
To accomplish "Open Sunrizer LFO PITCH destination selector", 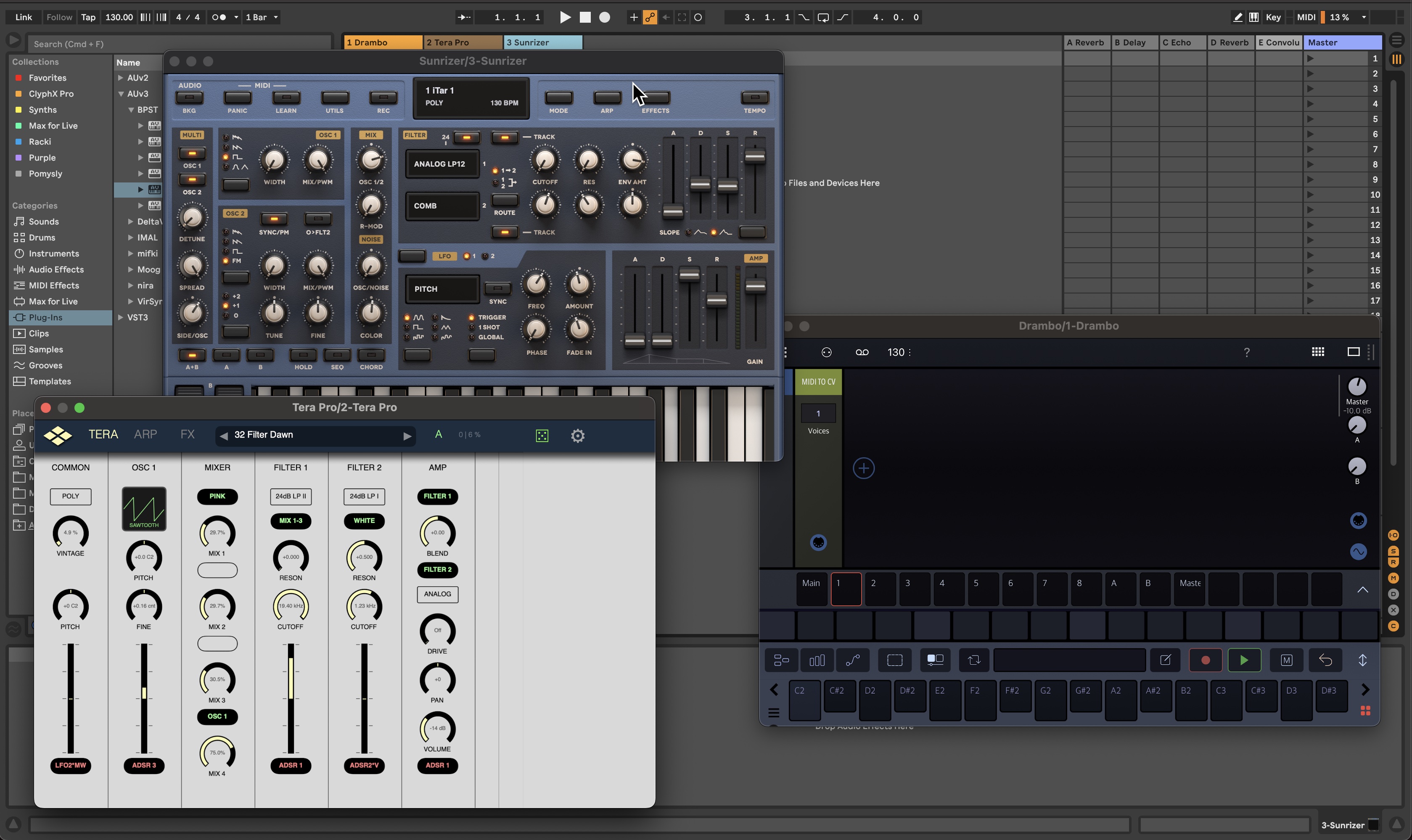I will pos(442,289).
